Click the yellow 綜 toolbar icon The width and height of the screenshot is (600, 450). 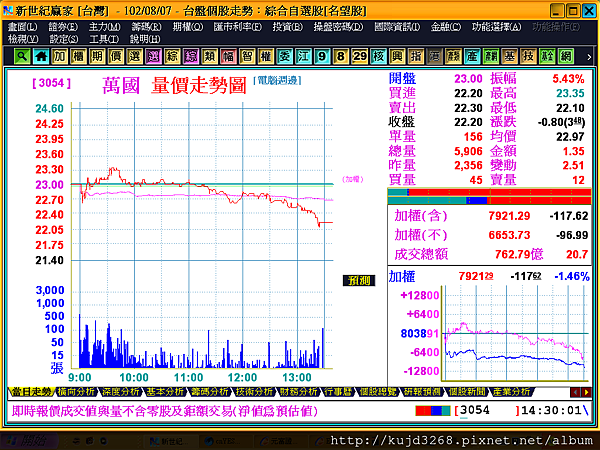(172, 56)
